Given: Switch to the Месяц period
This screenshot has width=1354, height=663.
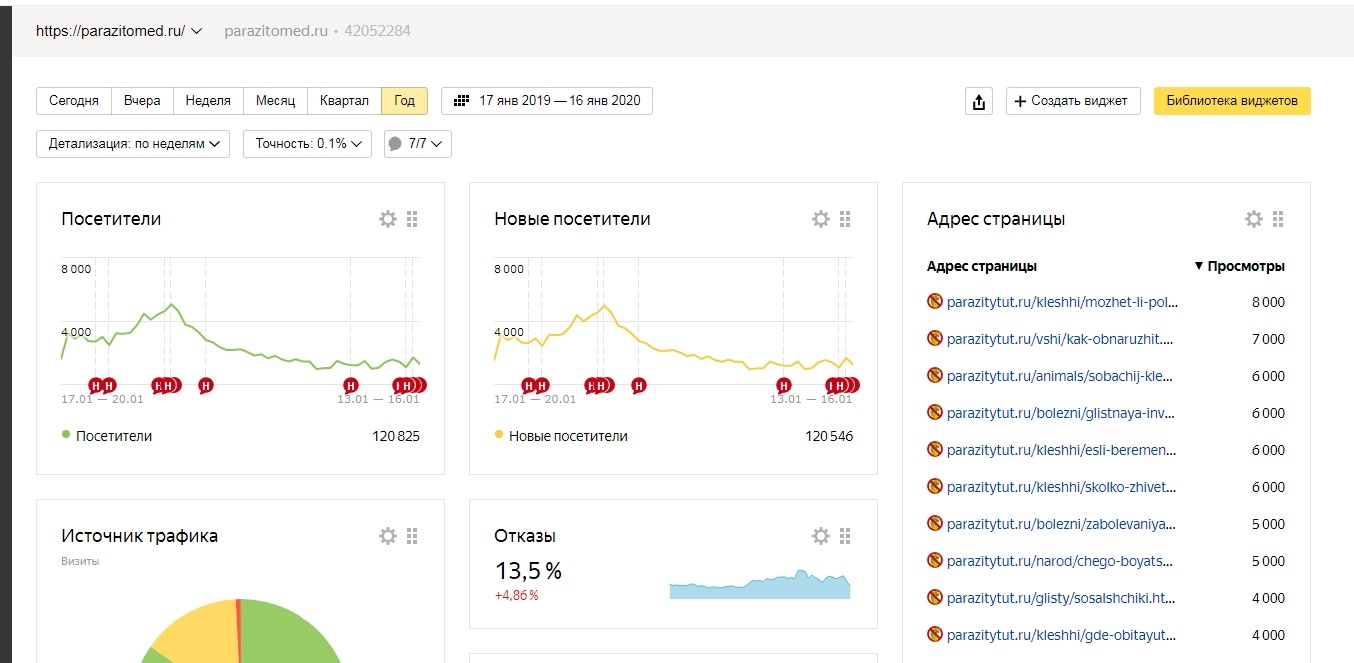Looking at the screenshot, I should (275, 101).
